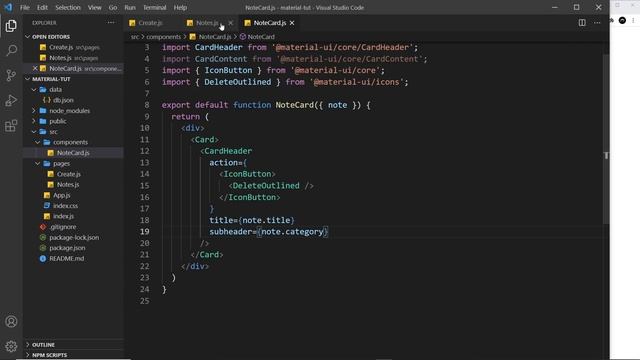The image size is (640, 360).
Task: Click line number 19 in gutter
Action: [x=144, y=232]
